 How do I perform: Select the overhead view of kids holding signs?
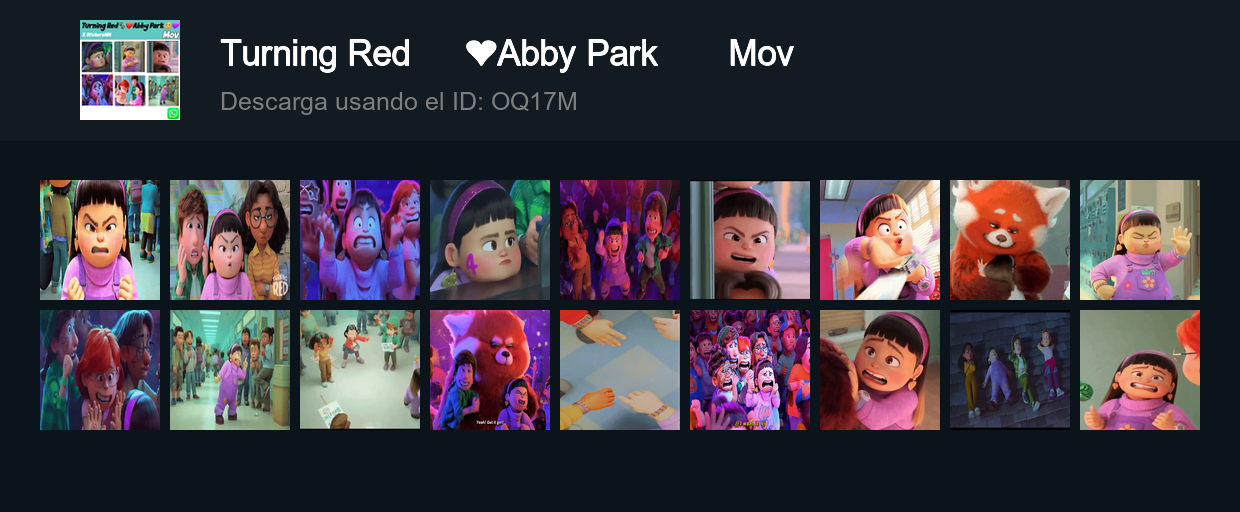pyautogui.click(x=360, y=370)
